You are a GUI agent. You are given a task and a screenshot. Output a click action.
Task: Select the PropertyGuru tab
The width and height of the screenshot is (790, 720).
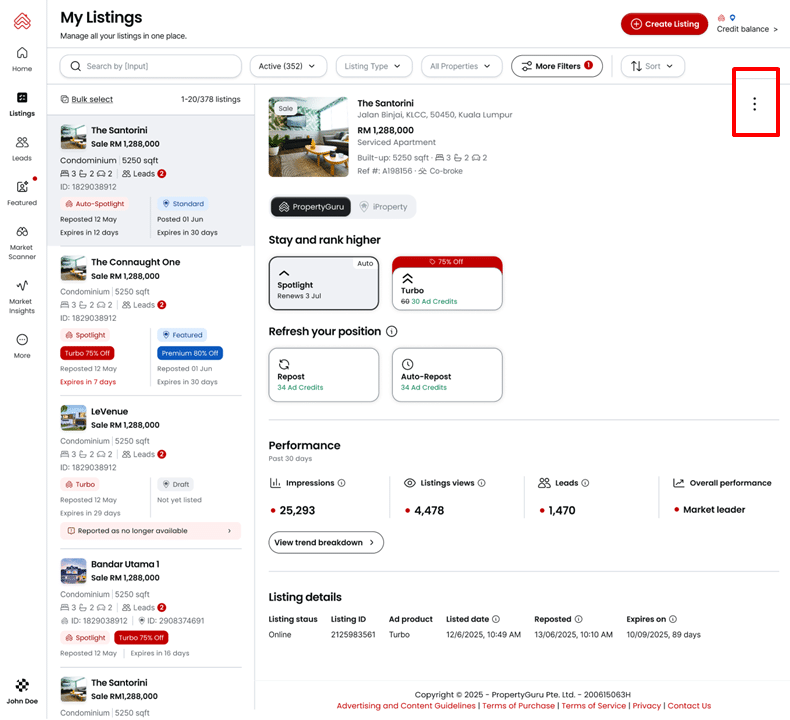click(x=309, y=207)
